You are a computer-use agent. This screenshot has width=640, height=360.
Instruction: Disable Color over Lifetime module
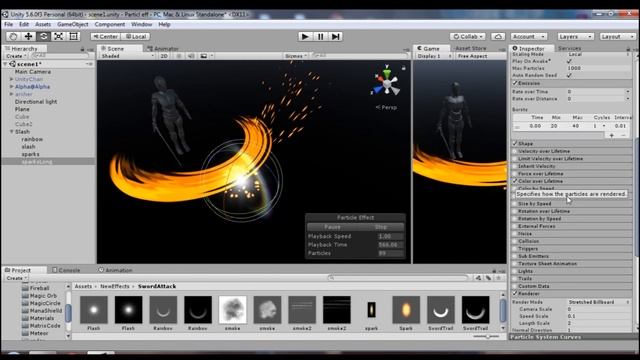[515, 181]
